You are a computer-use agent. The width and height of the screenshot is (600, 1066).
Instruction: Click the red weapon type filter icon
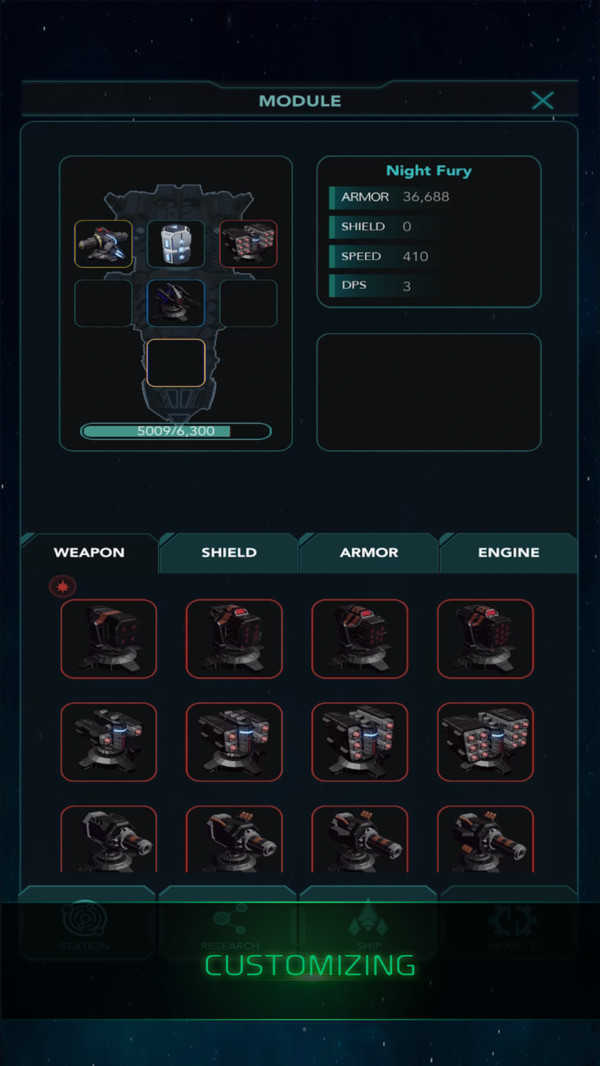63,586
